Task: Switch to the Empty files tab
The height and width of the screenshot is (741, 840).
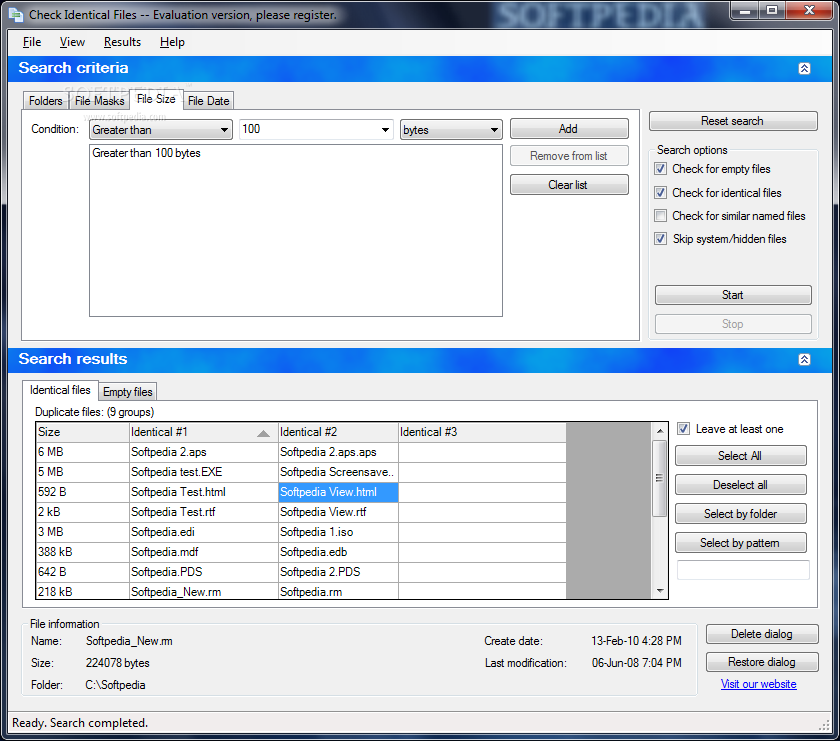Action: [x=128, y=392]
